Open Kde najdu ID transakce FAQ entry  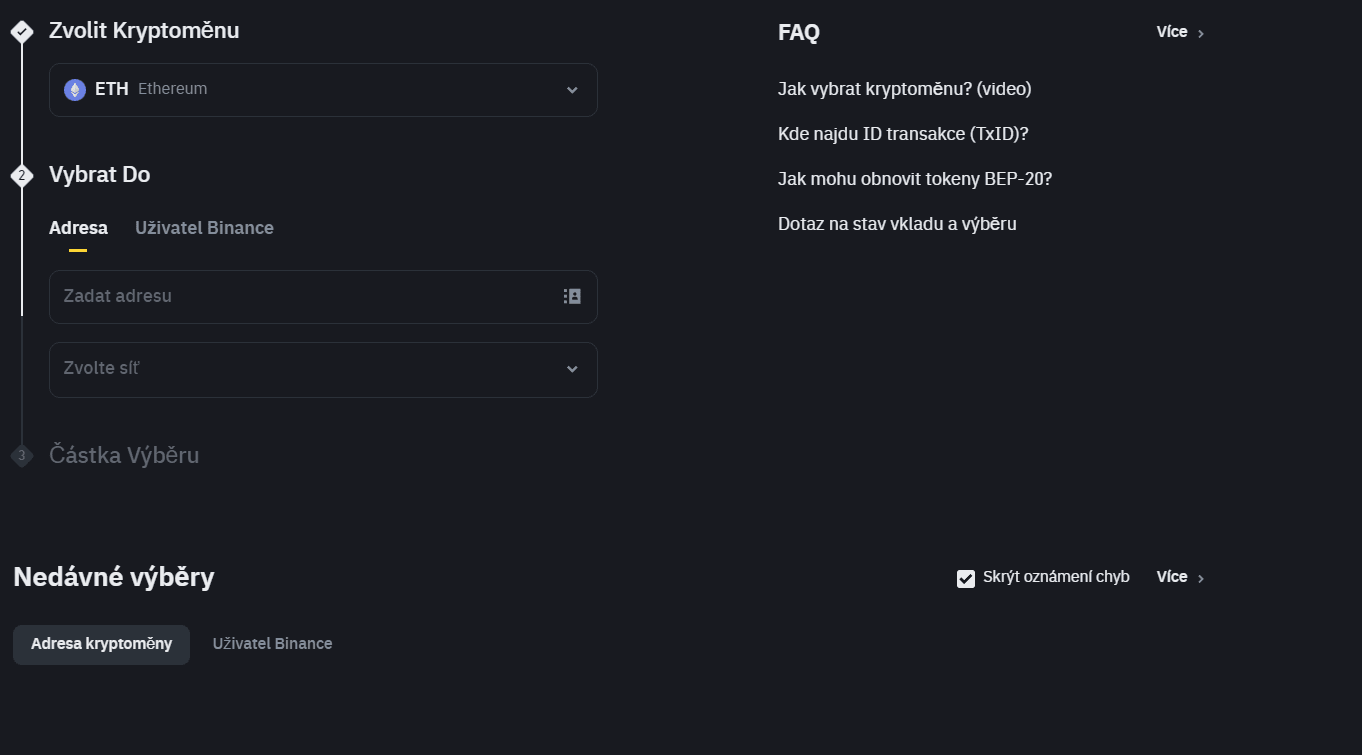click(902, 133)
